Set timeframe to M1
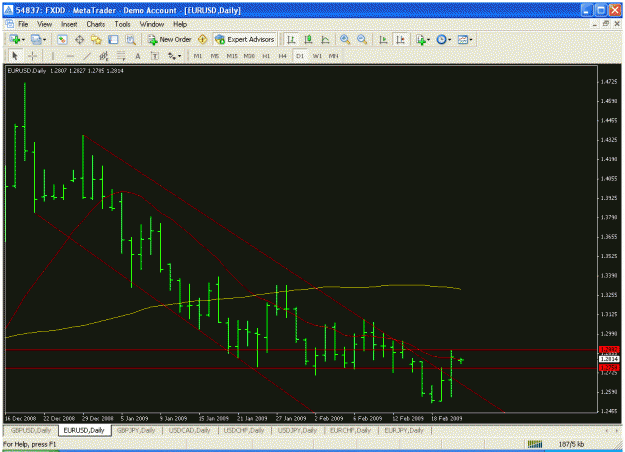The height and width of the screenshot is (452, 625). pyautogui.click(x=198, y=56)
